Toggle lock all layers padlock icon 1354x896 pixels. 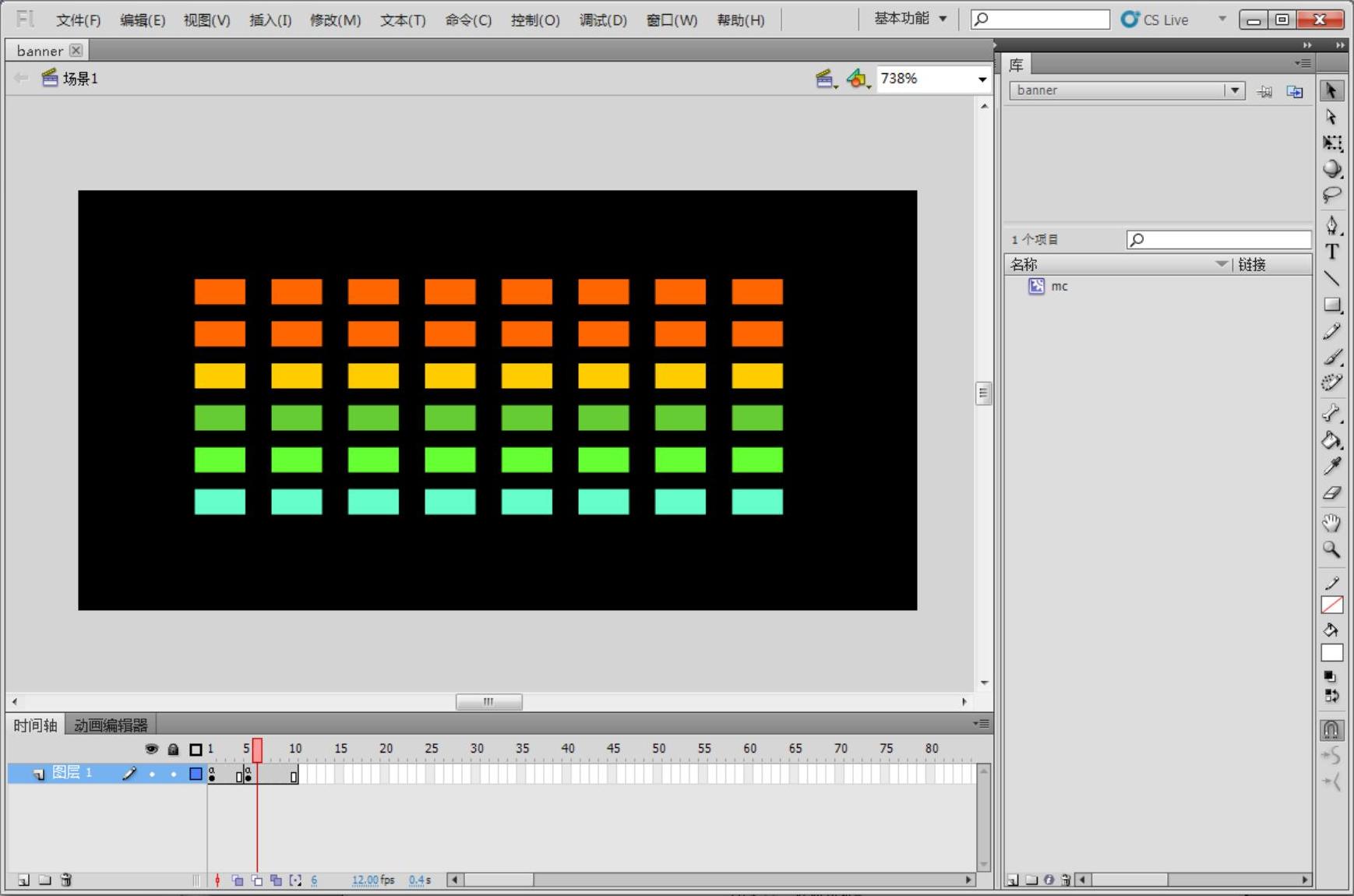173,749
